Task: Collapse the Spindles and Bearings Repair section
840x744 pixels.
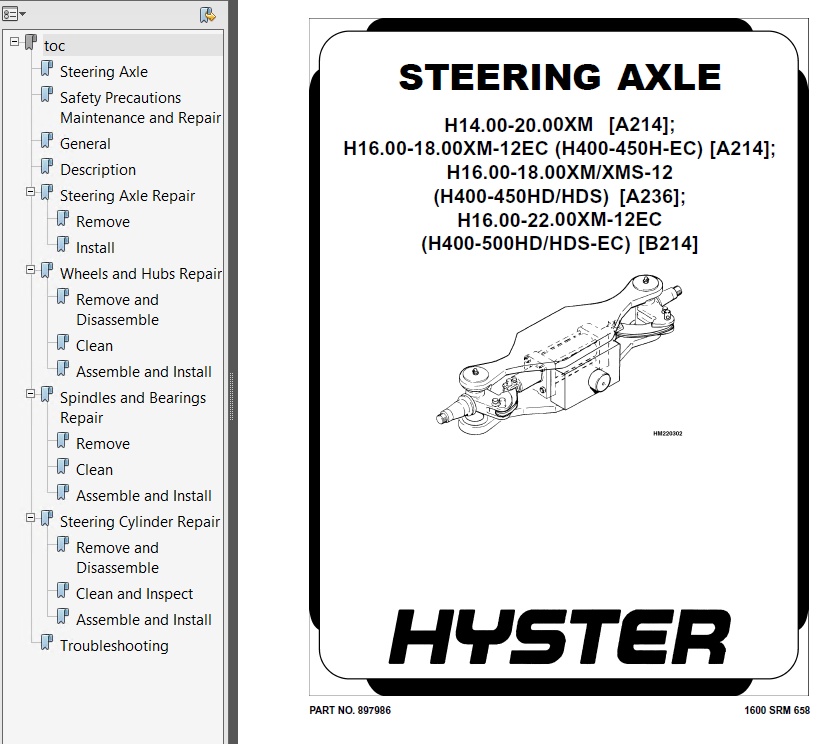Action: 31,394
